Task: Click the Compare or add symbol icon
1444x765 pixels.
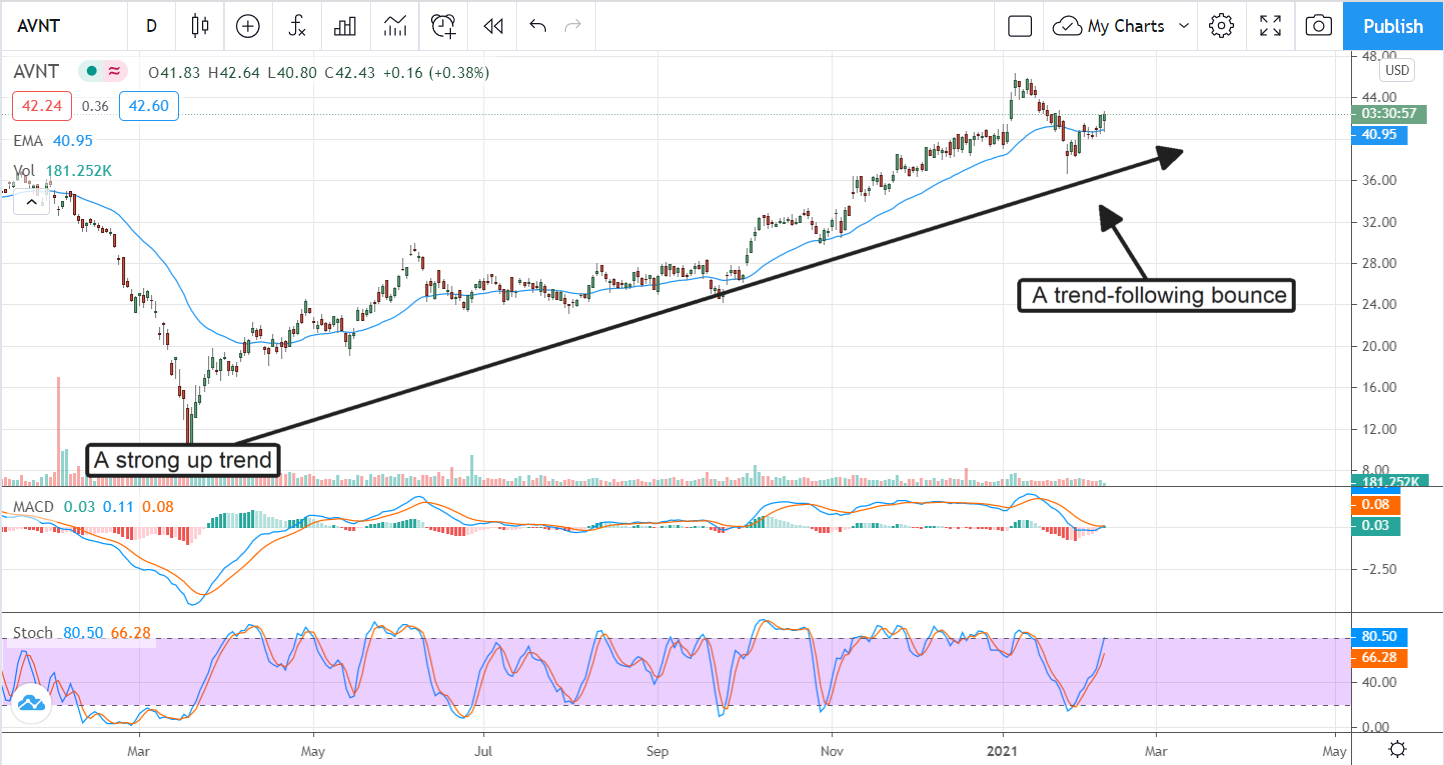Action: pos(247,26)
